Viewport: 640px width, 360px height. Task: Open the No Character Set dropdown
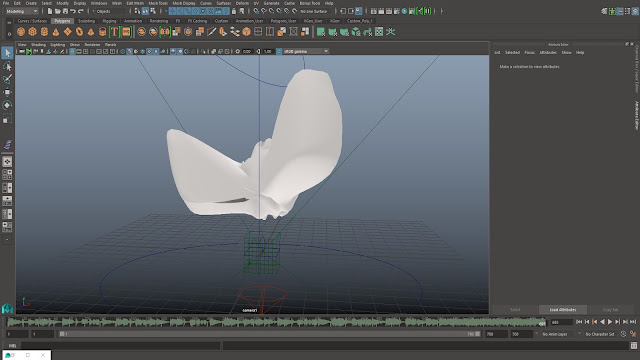600,334
